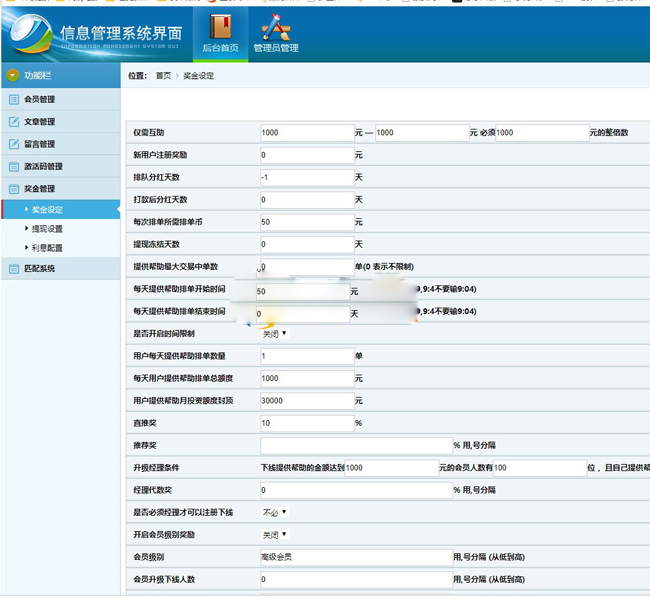Open 后台首页 book icon in header

click(x=220, y=26)
